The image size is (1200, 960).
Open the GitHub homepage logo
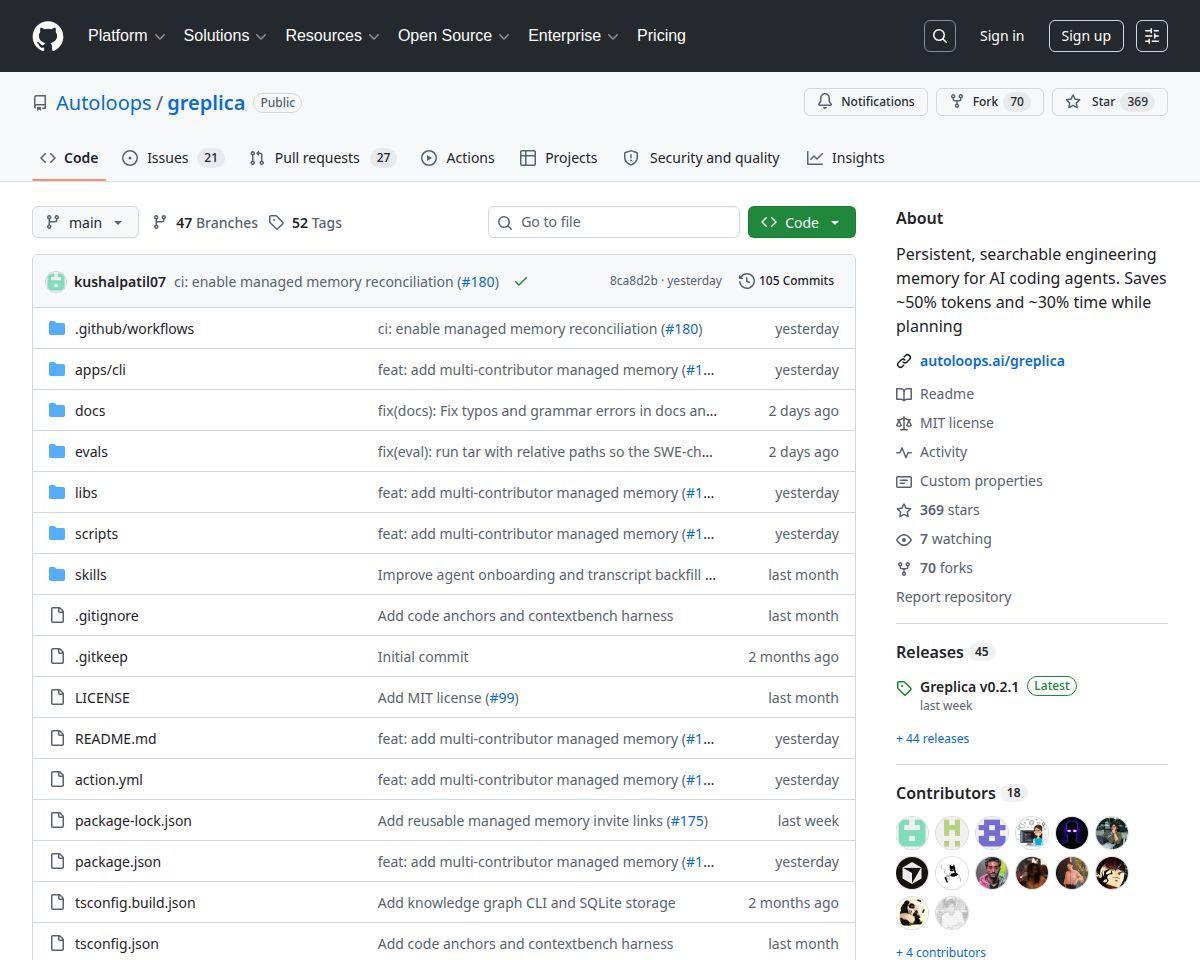point(48,36)
